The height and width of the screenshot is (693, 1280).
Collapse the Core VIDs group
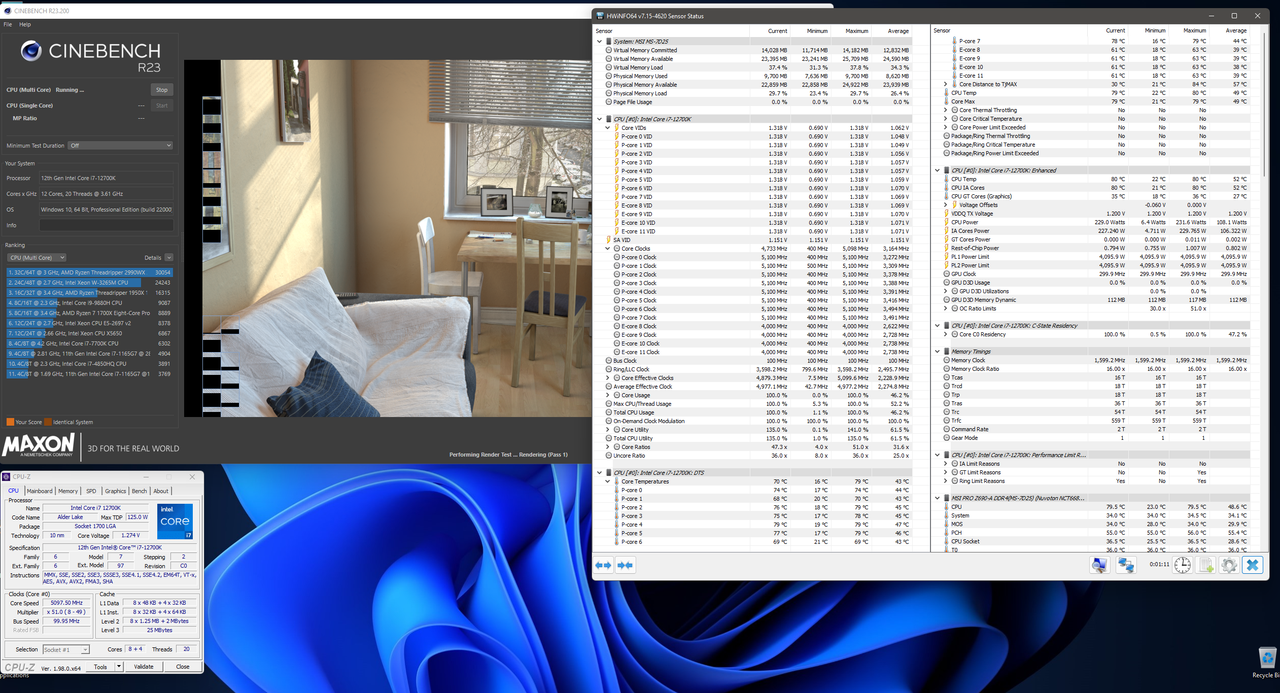pos(608,128)
